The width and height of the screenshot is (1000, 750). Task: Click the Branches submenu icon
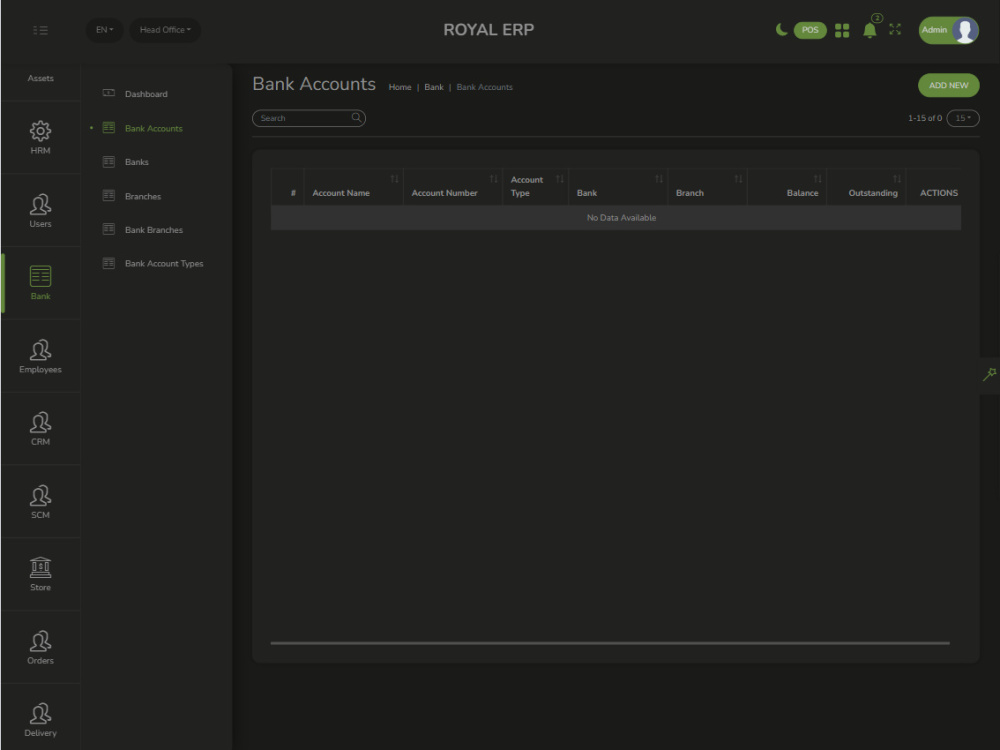[108, 196]
